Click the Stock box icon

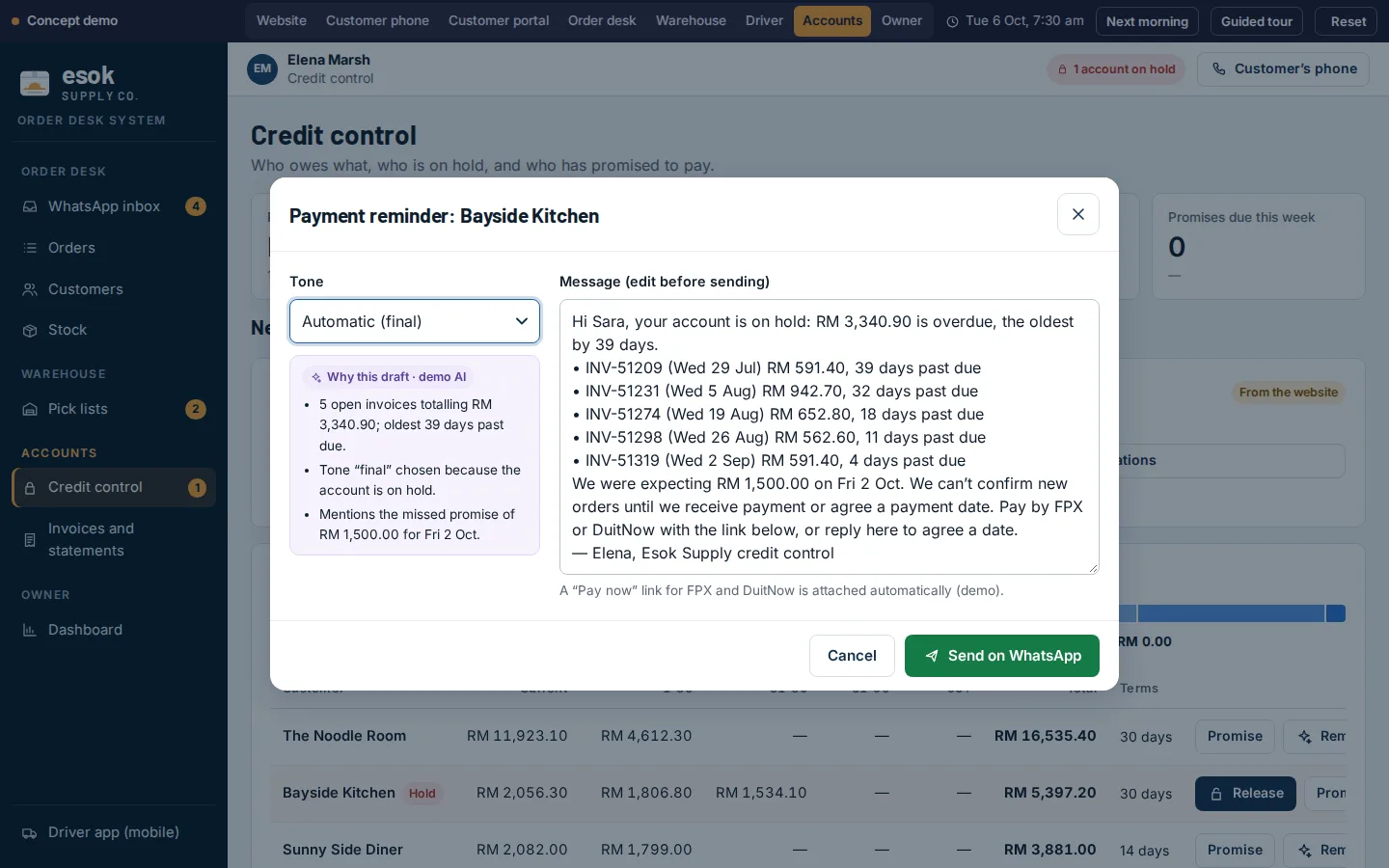point(30,330)
